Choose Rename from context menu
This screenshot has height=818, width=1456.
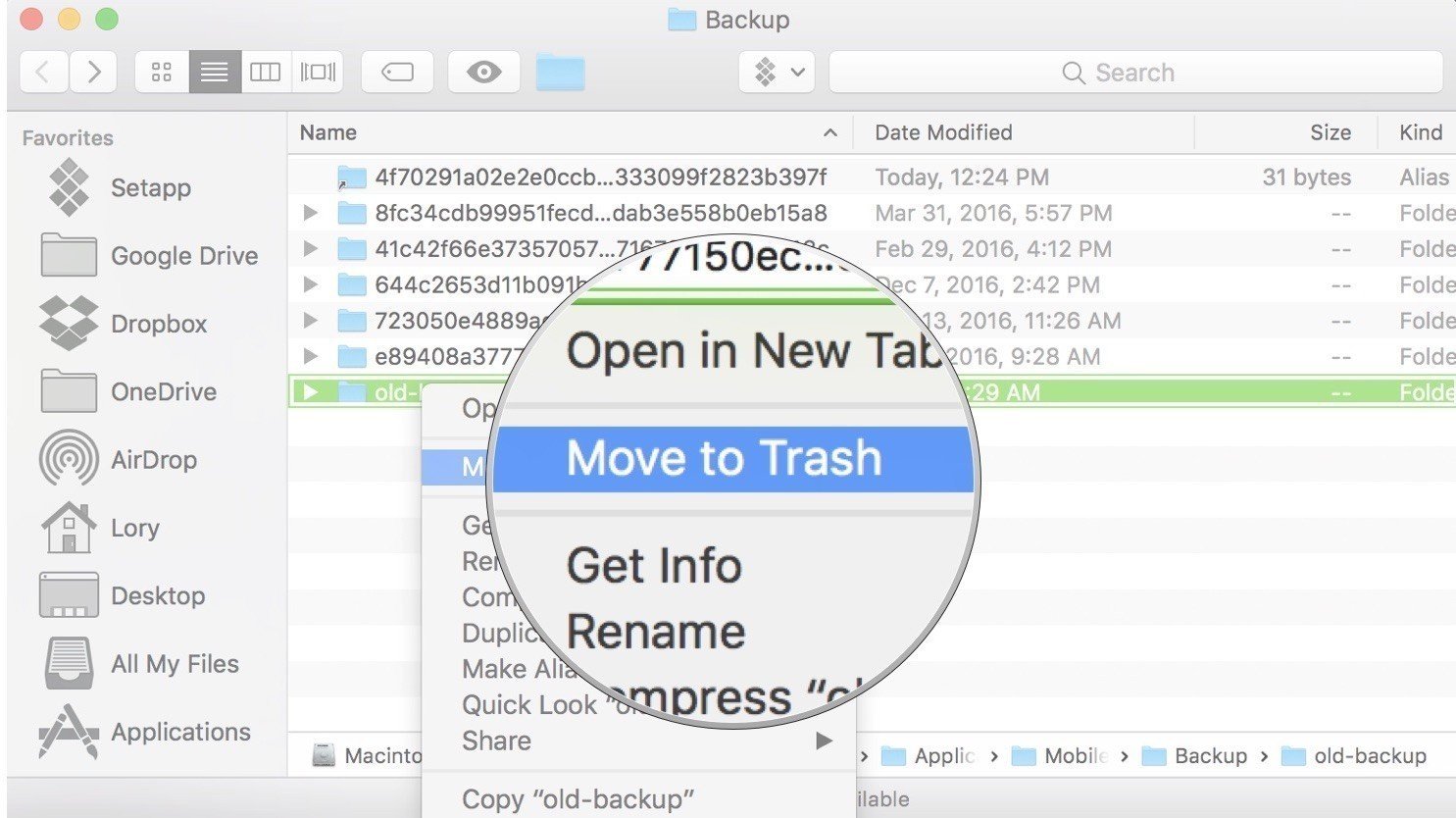656,632
